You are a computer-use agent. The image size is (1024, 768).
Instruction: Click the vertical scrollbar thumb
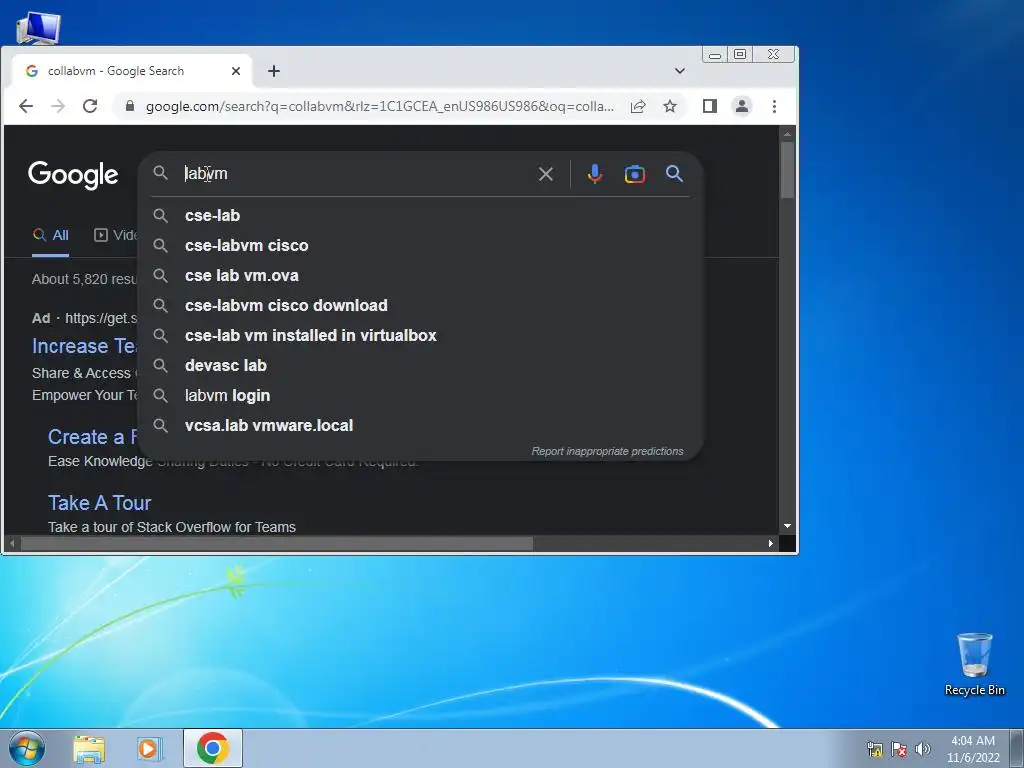tap(788, 170)
